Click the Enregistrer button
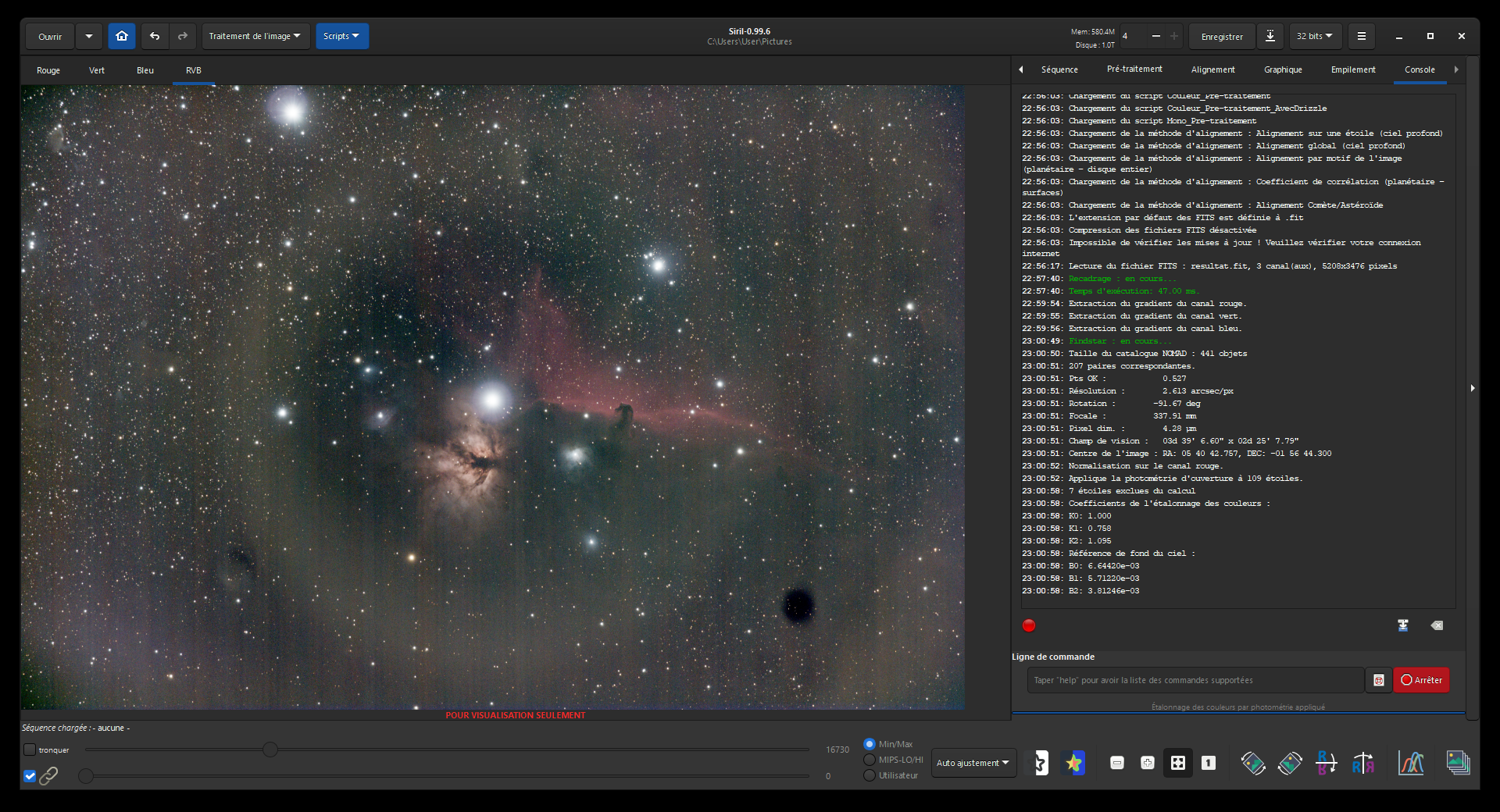This screenshot has width=1500, height=812. [x=1222, y=36]
